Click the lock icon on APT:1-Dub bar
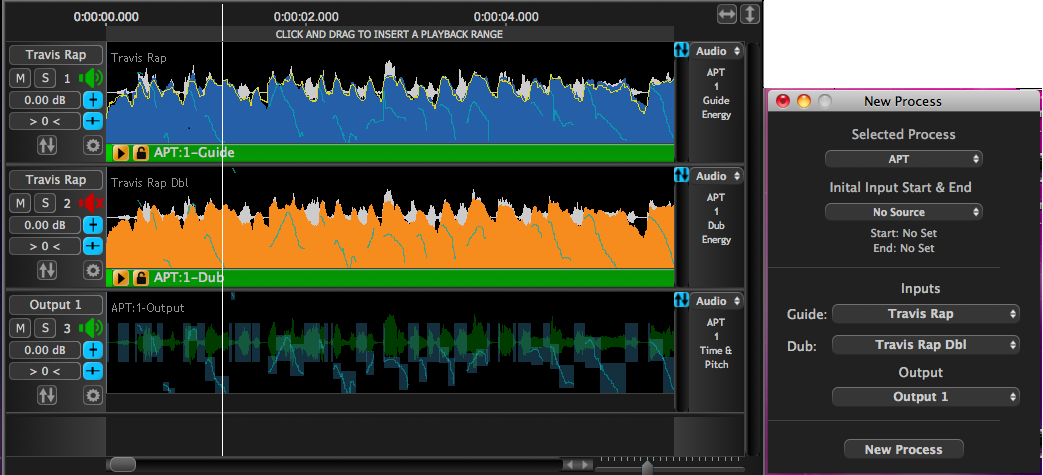The width and height of the screenshot is (1043, 475). click(141, 278)
